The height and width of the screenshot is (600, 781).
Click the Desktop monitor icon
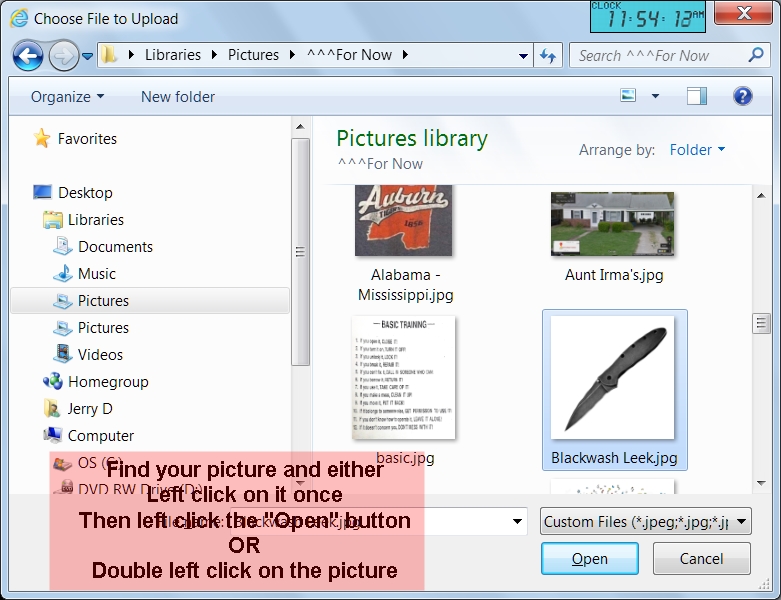point(42,192)
